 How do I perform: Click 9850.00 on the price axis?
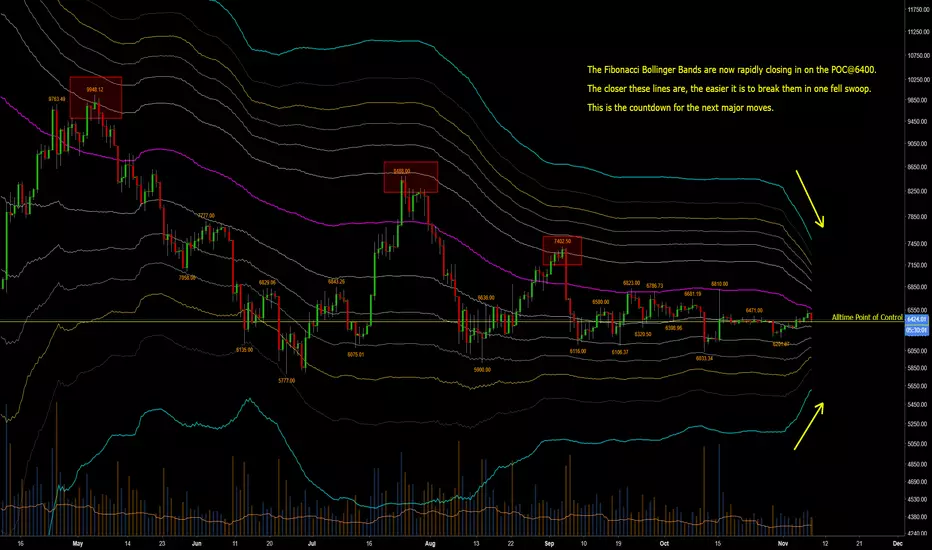(918, 100)
